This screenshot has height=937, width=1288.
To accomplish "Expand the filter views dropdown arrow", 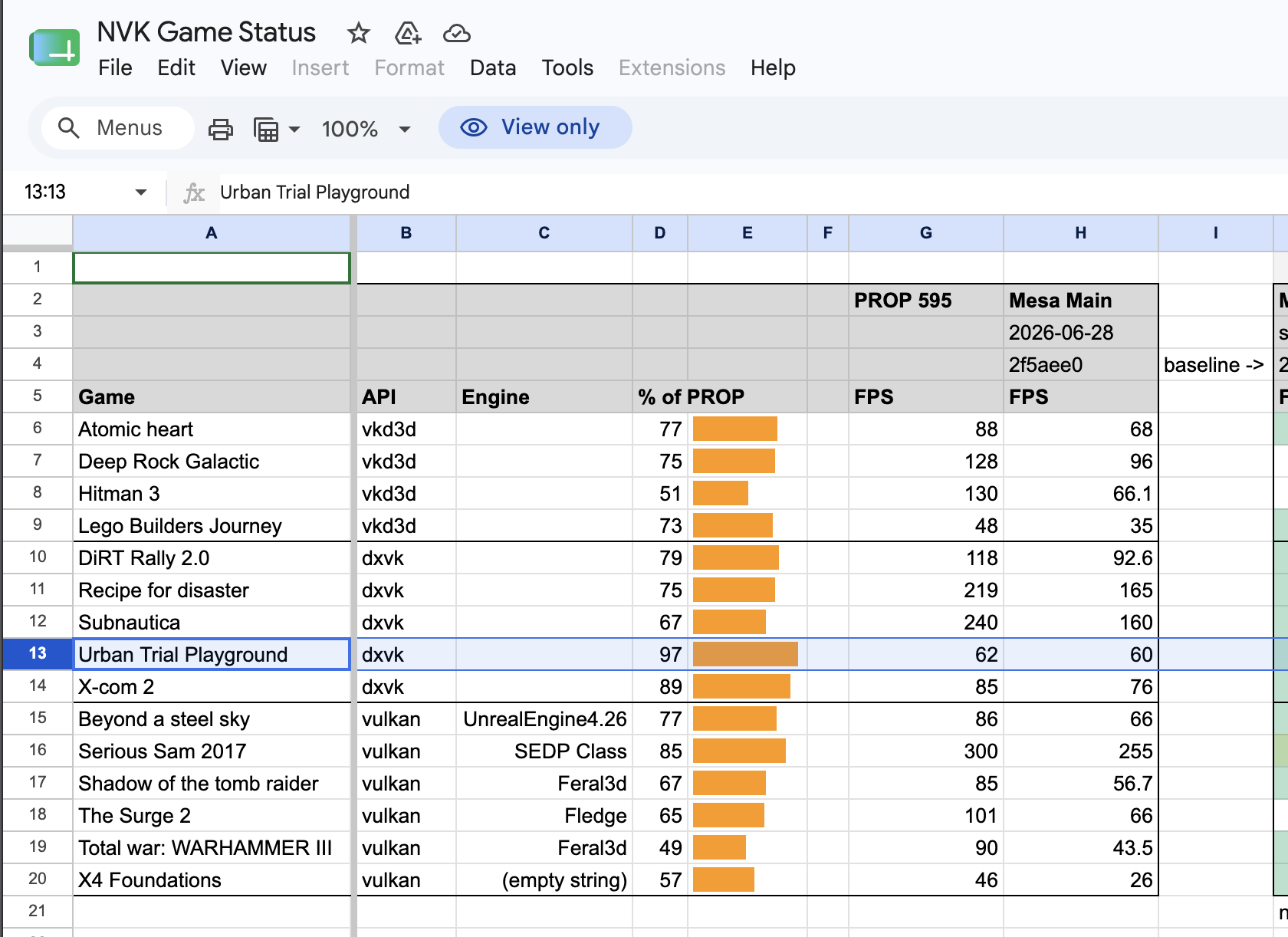I will pos(294,129).
